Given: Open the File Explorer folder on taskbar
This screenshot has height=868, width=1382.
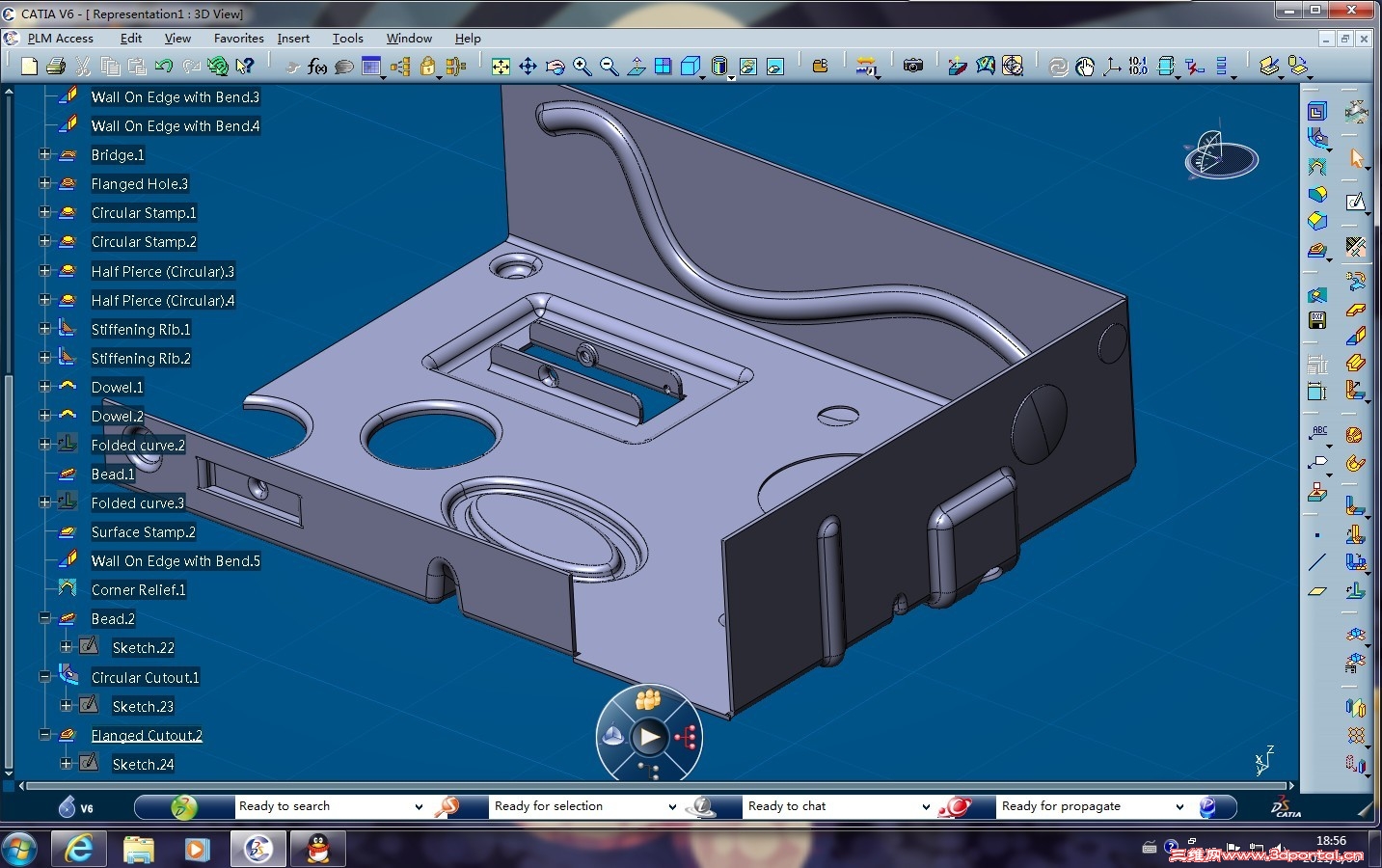Looking at the screenshot, I should pyautogui.click(x=139, y=849).
